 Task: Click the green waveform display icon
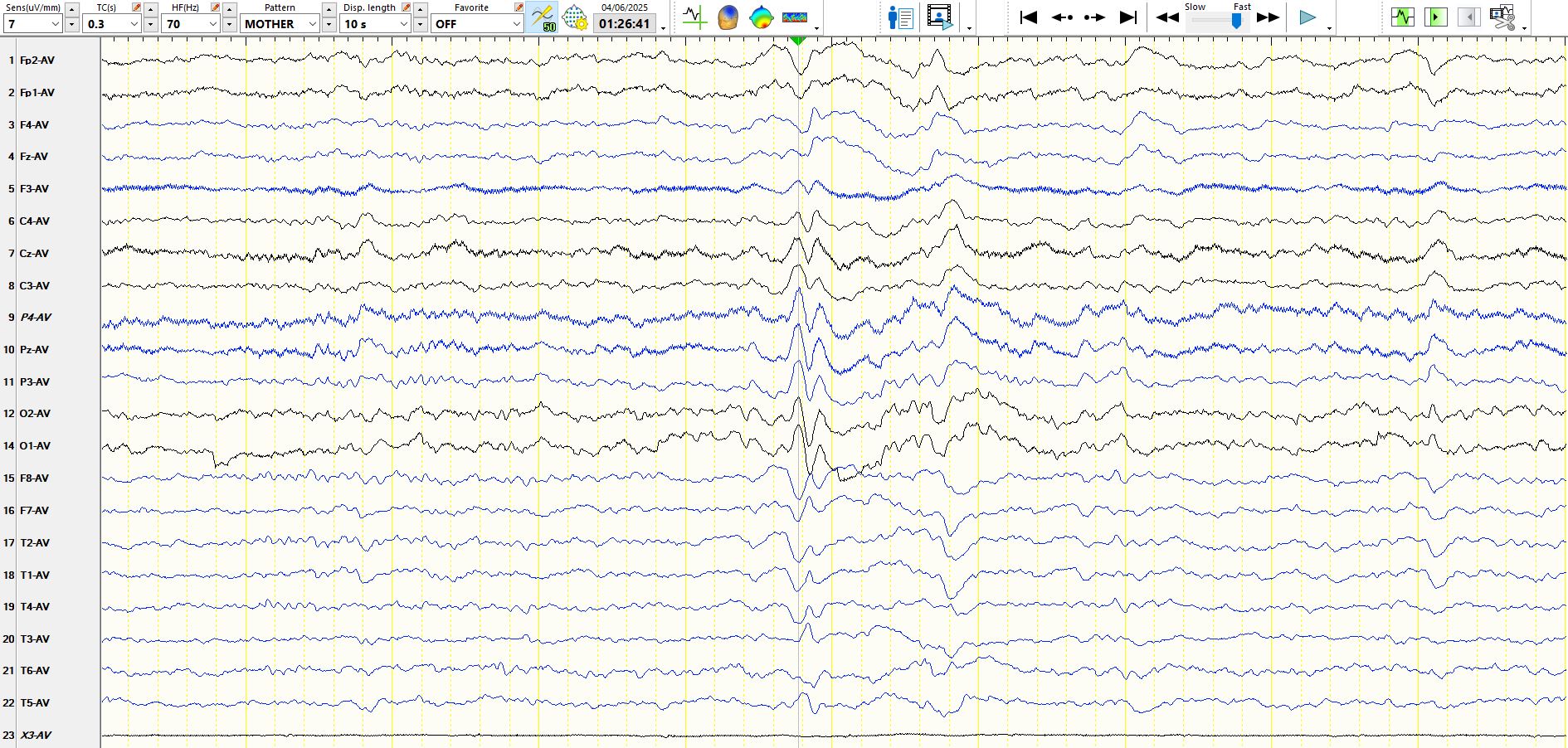[1403, 17]
